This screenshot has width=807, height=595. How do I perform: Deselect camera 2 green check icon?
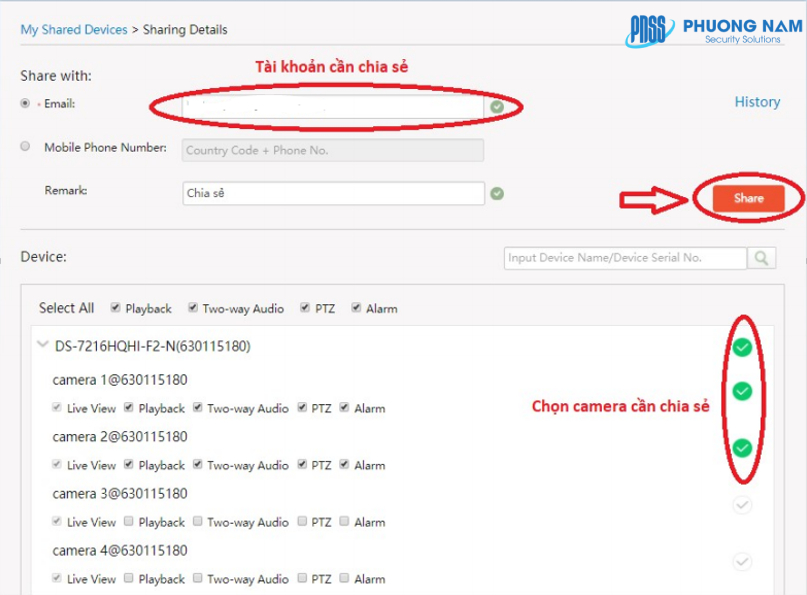click(741, 447)
